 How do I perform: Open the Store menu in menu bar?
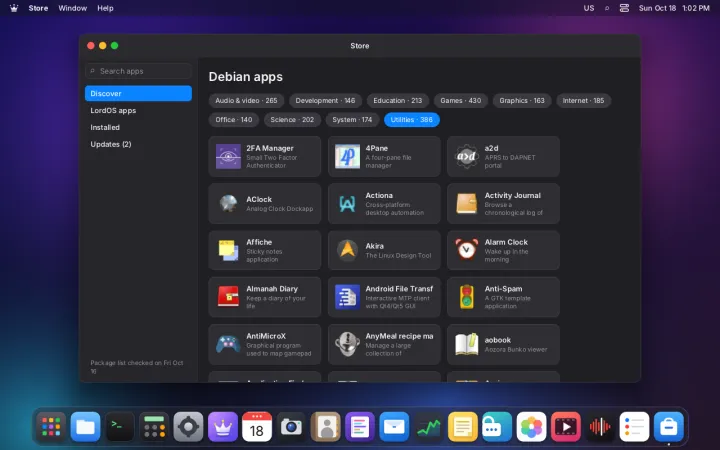click(38, 8)
